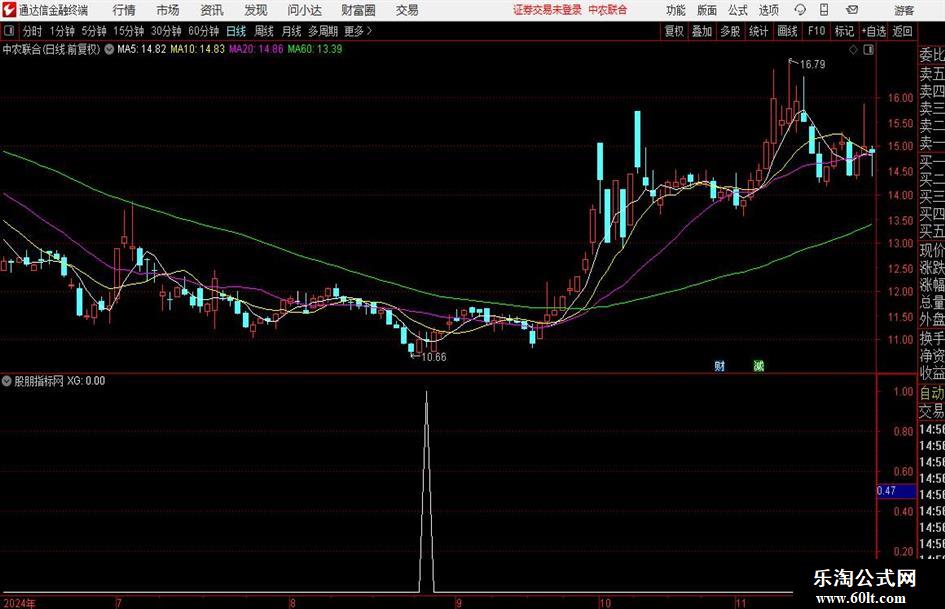Screen dimensions: 945x609
Task: Click the 通达信 red logo icon
Action: tap(9, 10)
